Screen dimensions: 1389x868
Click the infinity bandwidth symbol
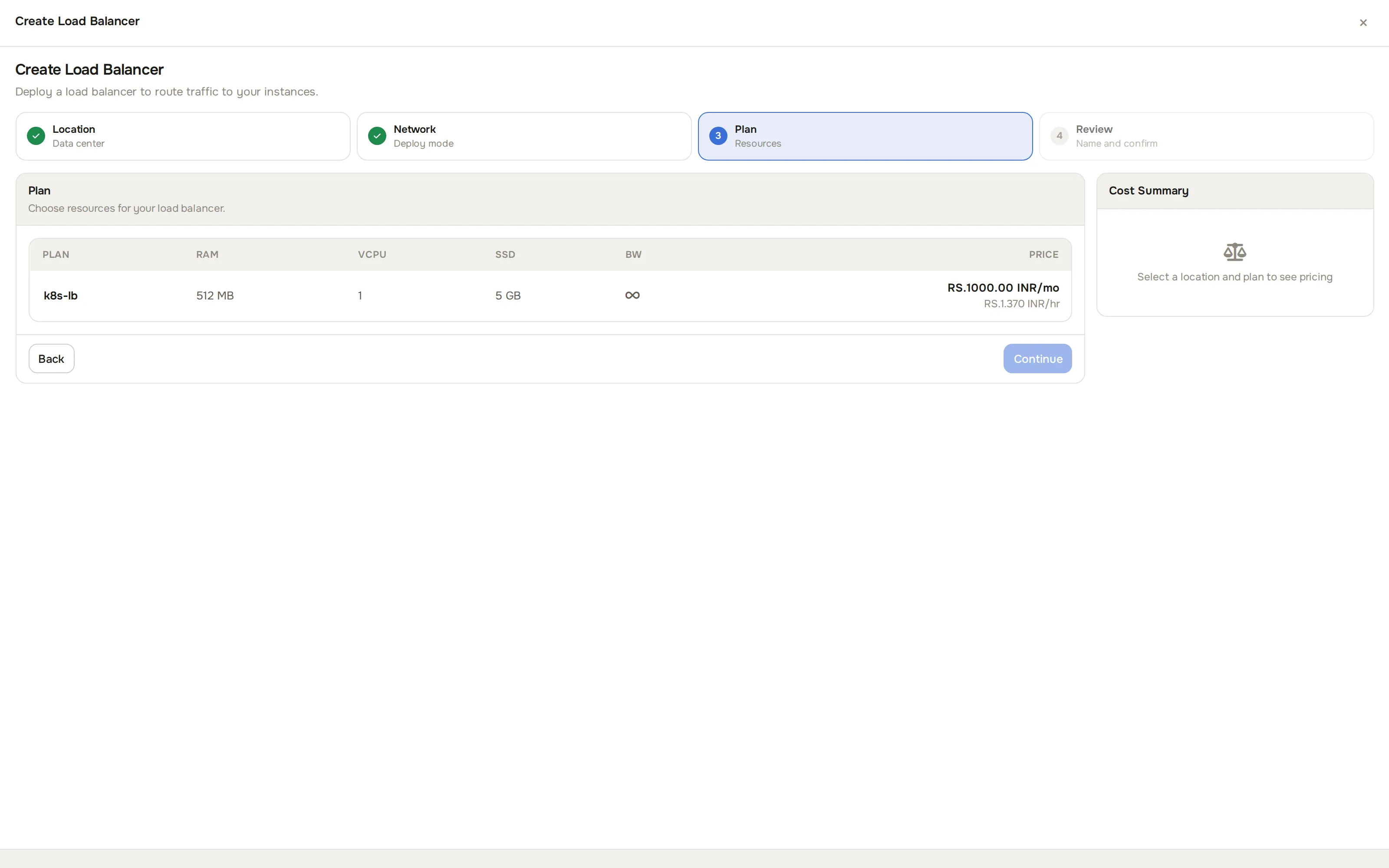[632, 295]
